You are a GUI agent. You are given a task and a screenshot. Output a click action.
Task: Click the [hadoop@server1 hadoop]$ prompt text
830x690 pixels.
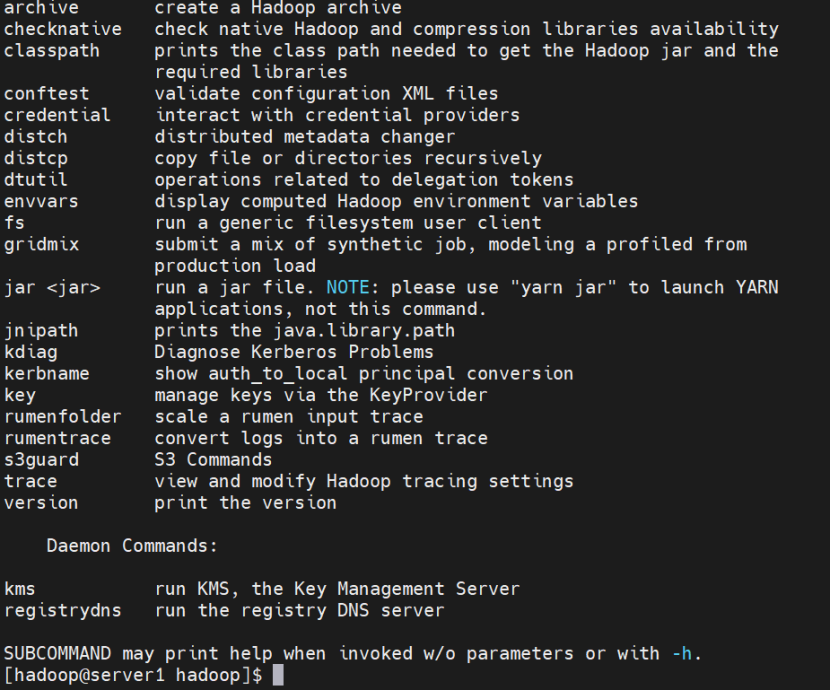133,675
